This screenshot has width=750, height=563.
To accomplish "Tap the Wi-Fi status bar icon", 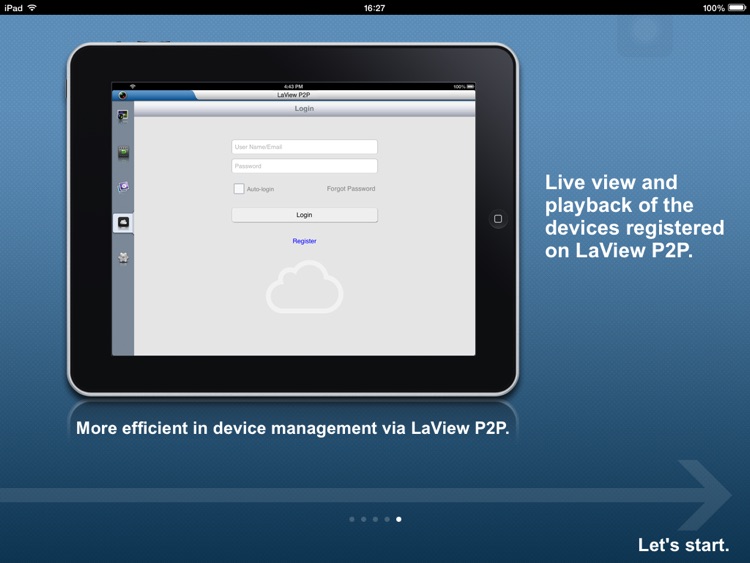I will 32,7.
